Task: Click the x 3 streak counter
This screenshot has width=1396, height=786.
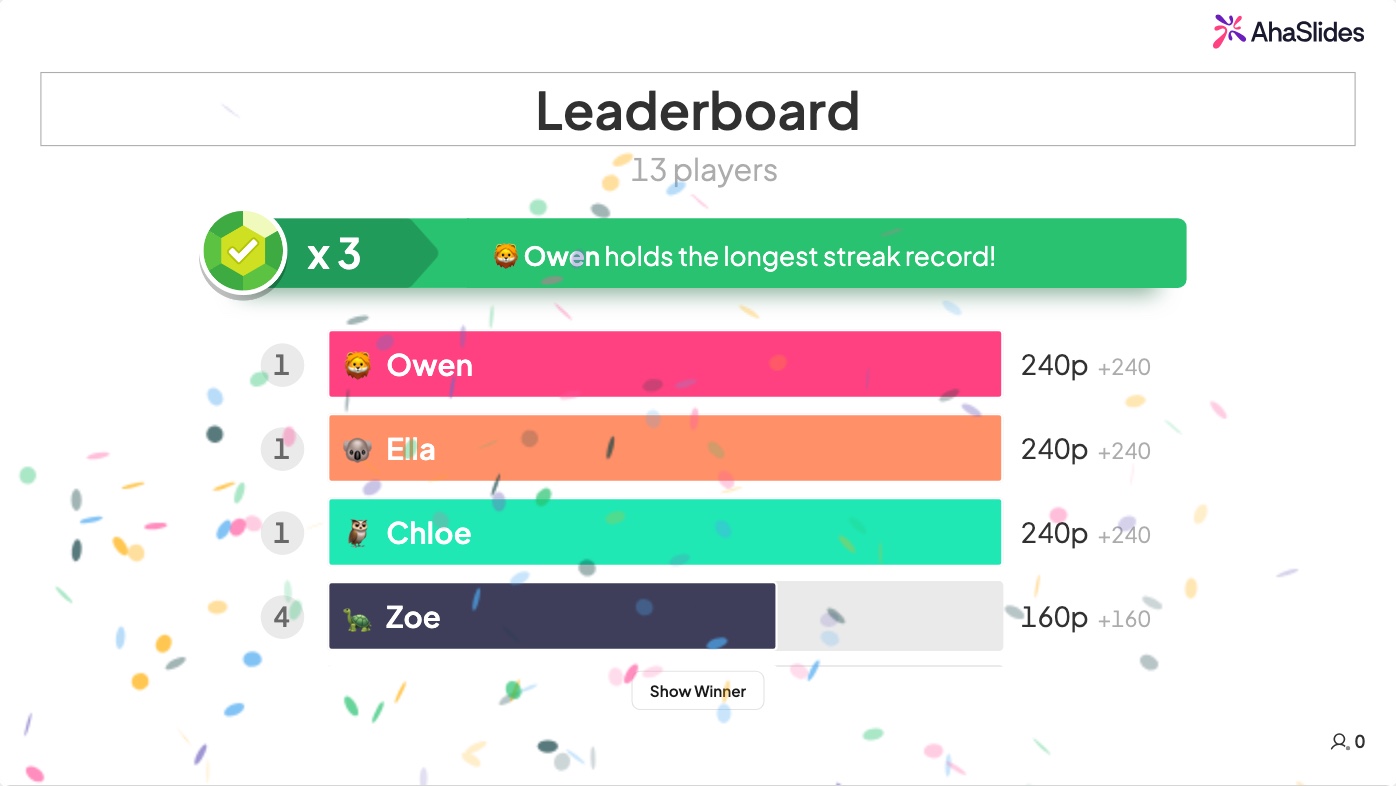Action: coord(334,254)
